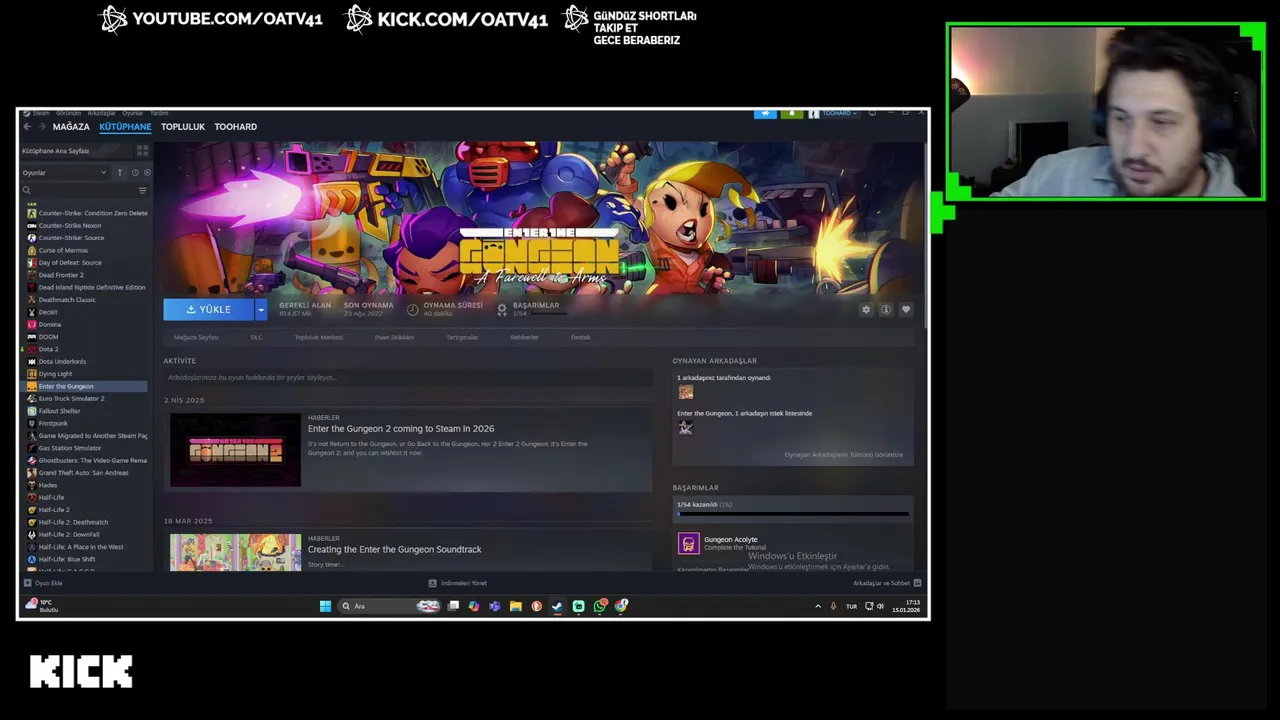Select Dota 2 in the game list
The height and width of the screenshot is (720, 1280).
tap(48, 349)
